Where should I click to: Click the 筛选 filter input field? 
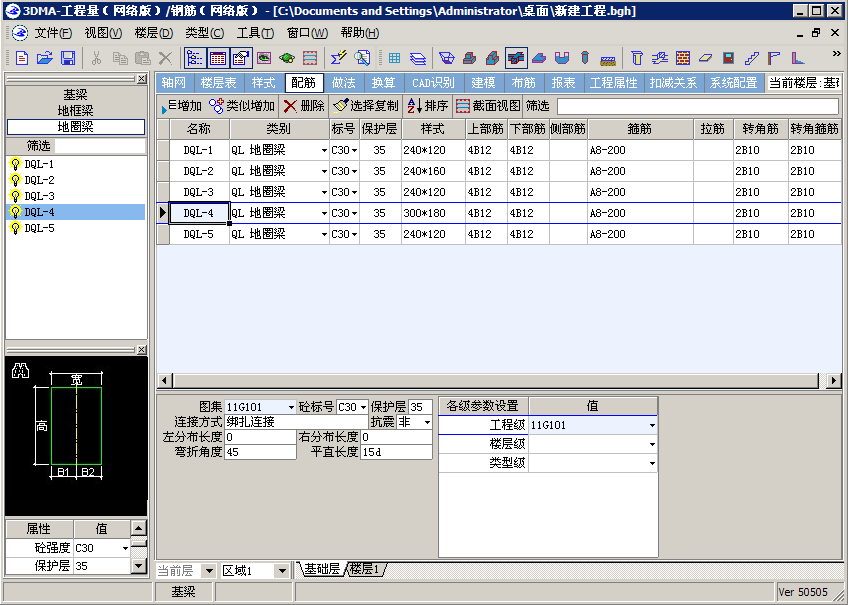pyautogui.click(x=697, y=106)
